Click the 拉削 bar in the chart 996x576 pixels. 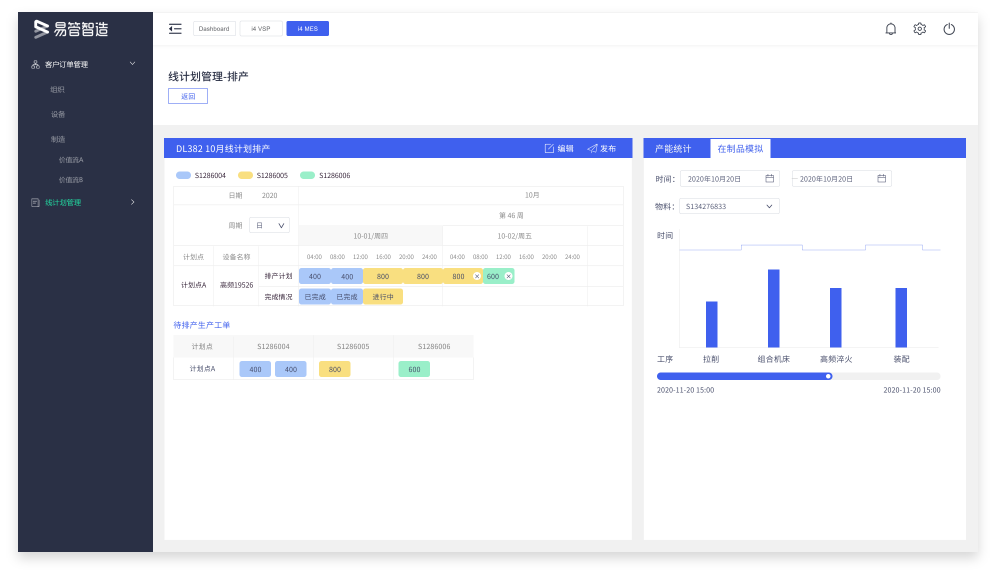[x=712, y=324]
